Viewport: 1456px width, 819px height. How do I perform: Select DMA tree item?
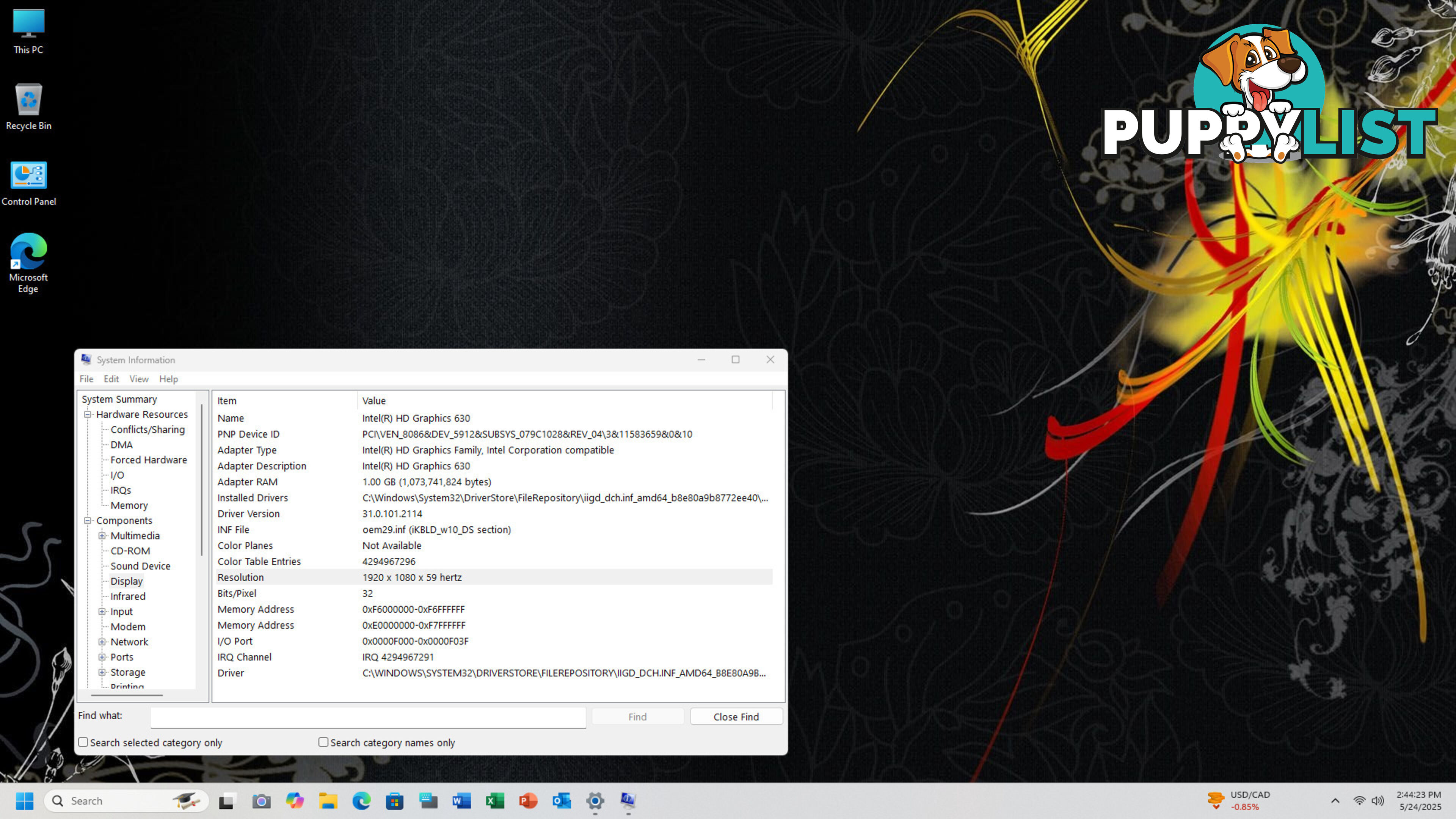coord(121,445)
